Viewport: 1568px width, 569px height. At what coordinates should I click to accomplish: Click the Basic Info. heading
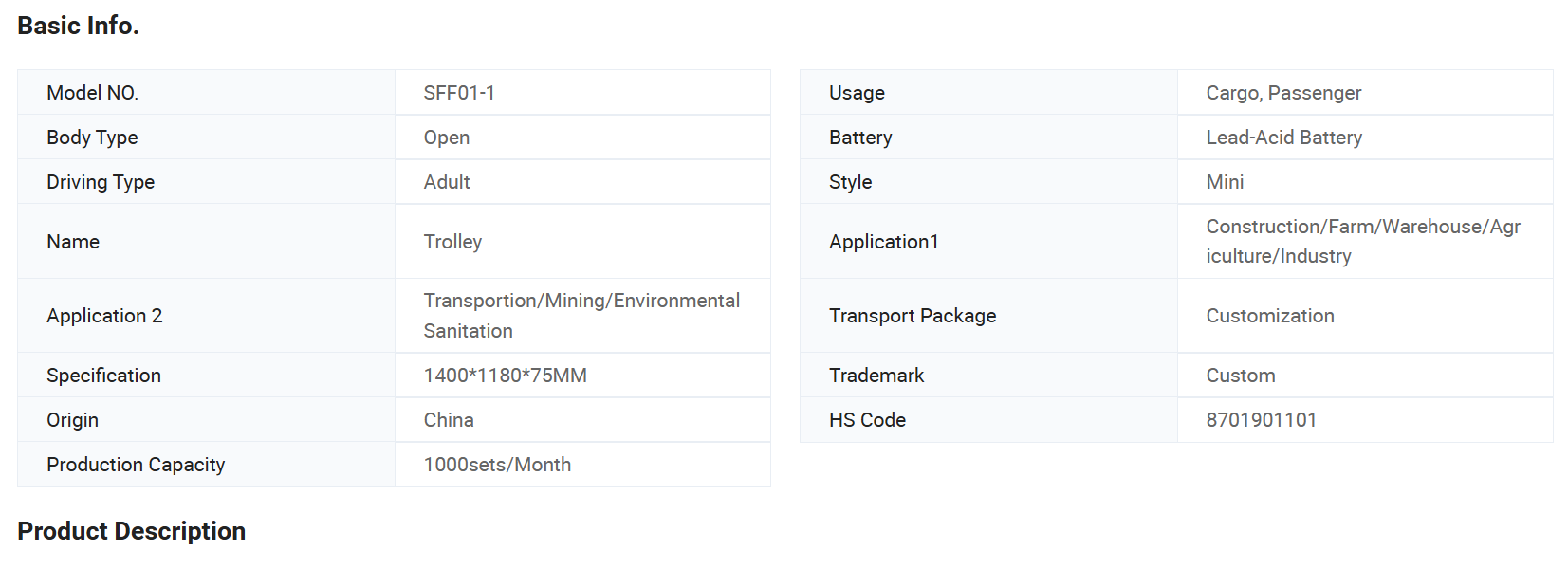point(78,26)
